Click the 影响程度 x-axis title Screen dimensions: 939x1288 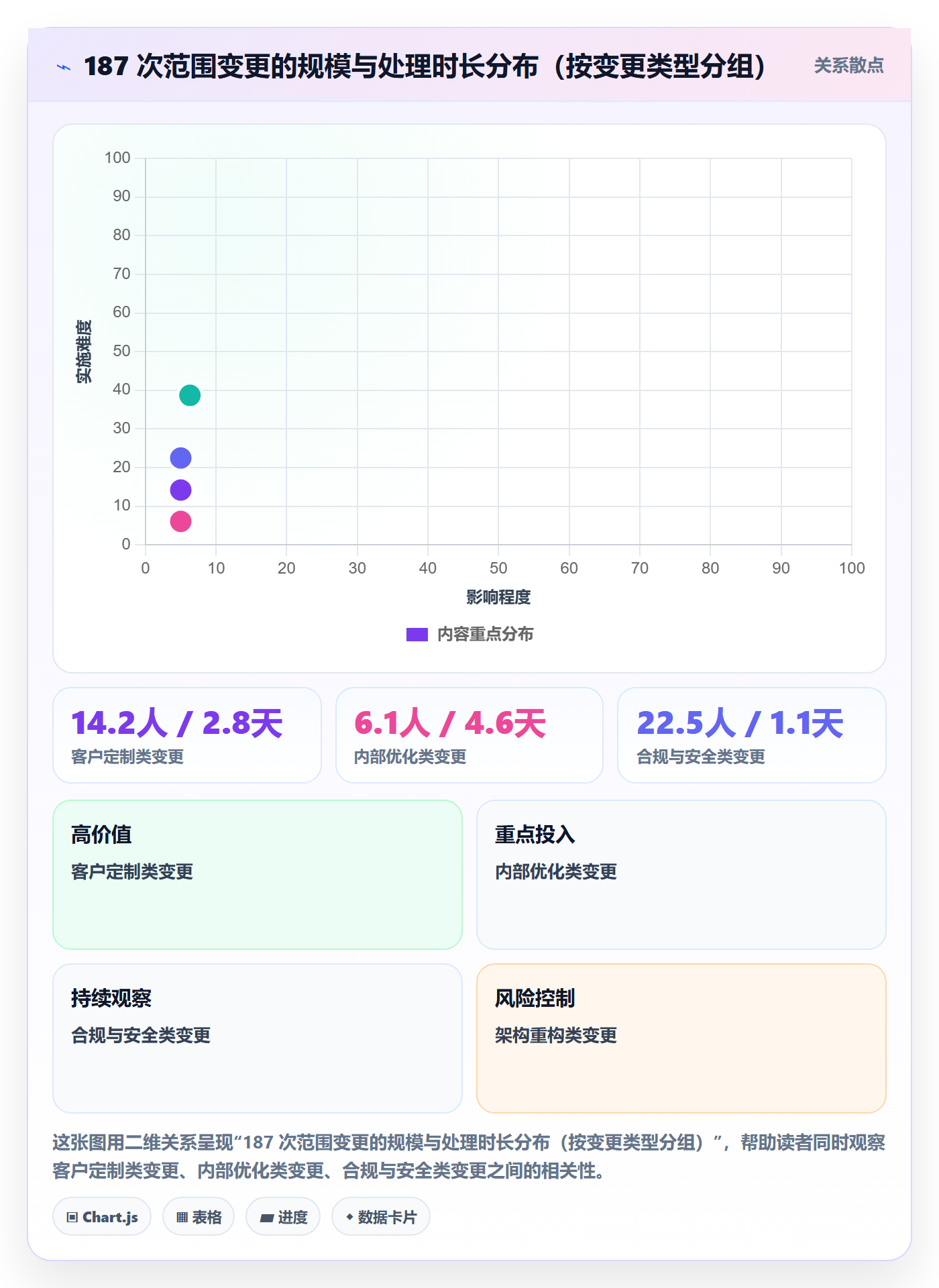tap(498, 597)
